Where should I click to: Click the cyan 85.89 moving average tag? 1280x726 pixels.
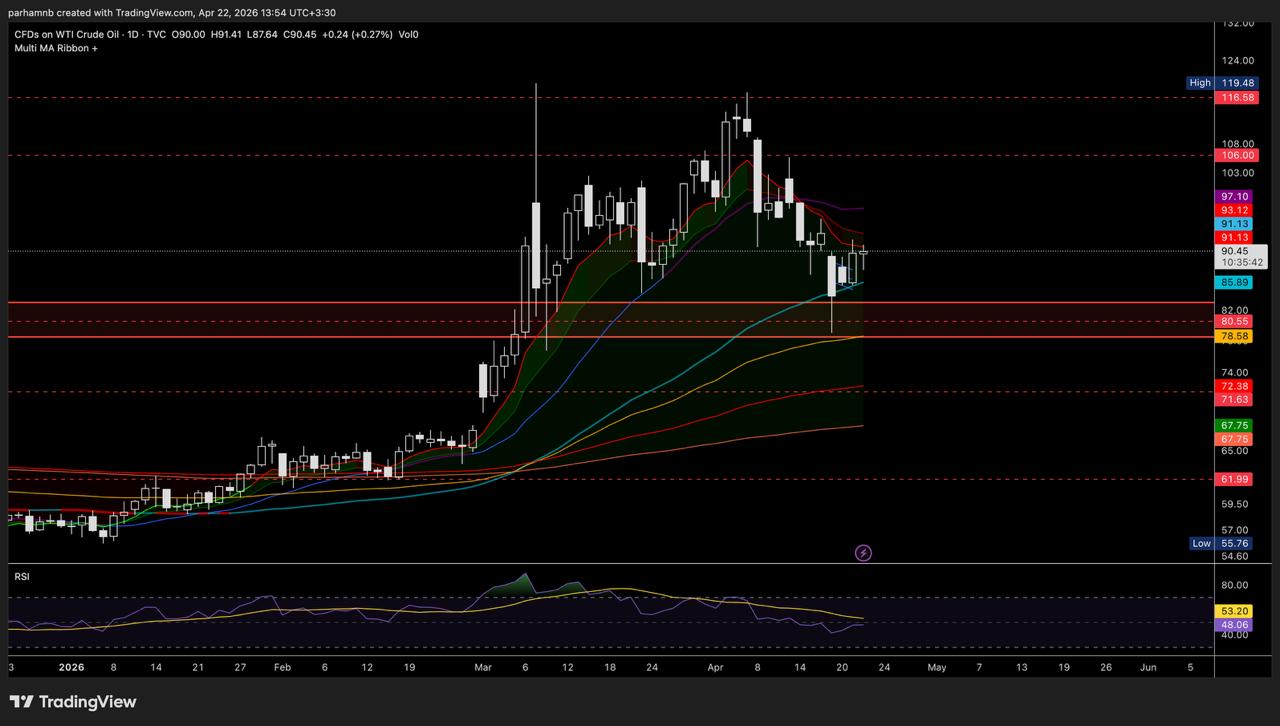point(1235,283)
